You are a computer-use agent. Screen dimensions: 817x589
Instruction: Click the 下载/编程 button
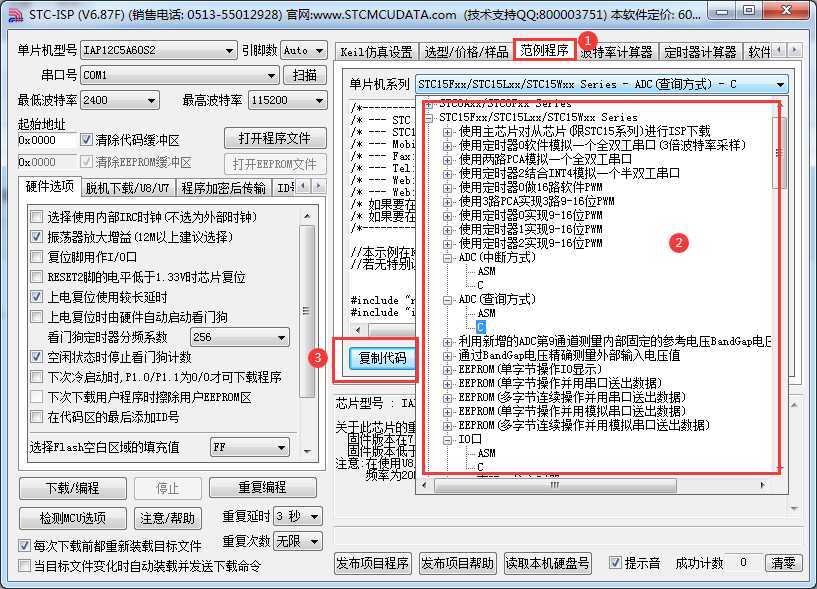click(72, 488)
